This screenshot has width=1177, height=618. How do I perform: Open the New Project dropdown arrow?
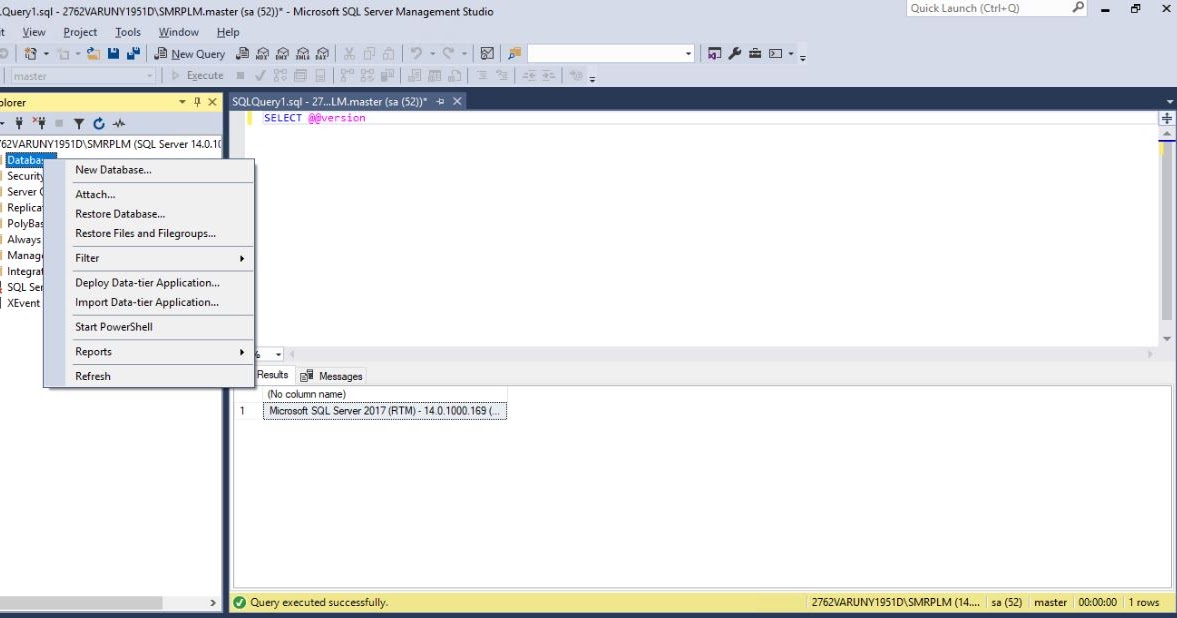tap(46, 54)
